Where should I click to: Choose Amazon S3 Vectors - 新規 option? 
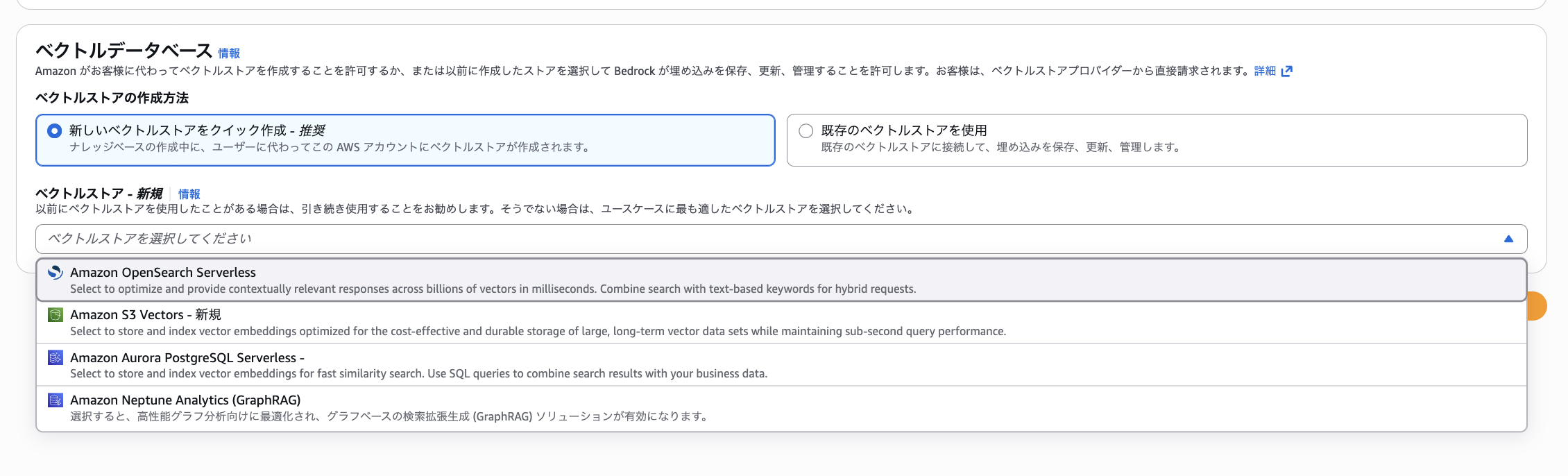[781, 323]
